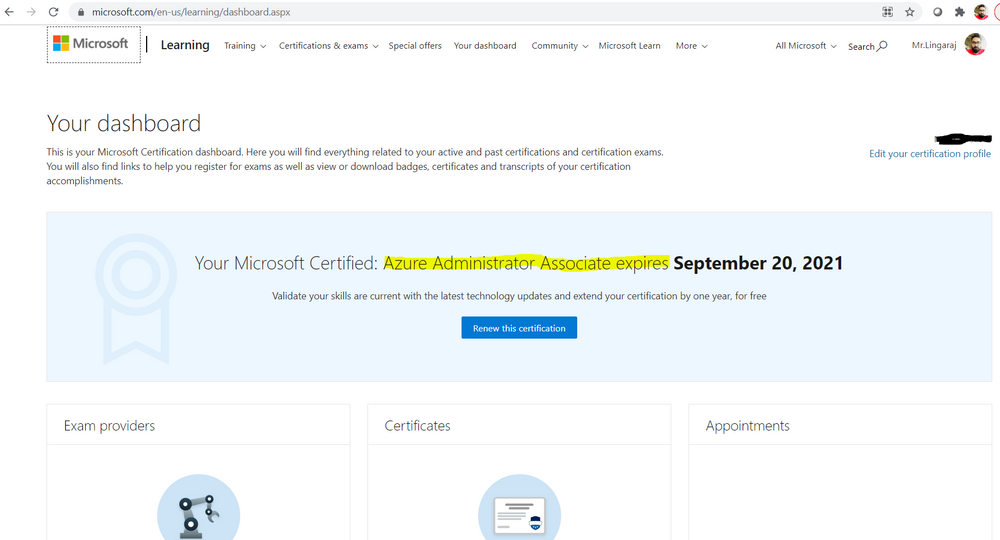Expand the Community dropdown menu
This screenshot has height=540, width=1000.
click(559, 46)
